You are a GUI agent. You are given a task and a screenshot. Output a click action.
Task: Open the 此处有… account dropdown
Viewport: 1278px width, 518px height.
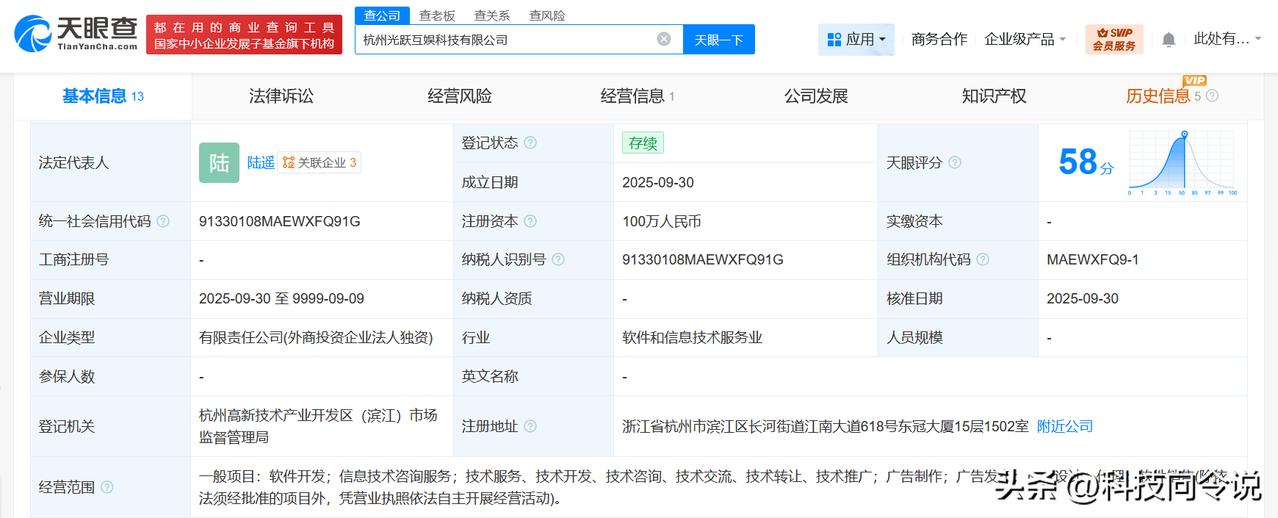coord(1228,39)
